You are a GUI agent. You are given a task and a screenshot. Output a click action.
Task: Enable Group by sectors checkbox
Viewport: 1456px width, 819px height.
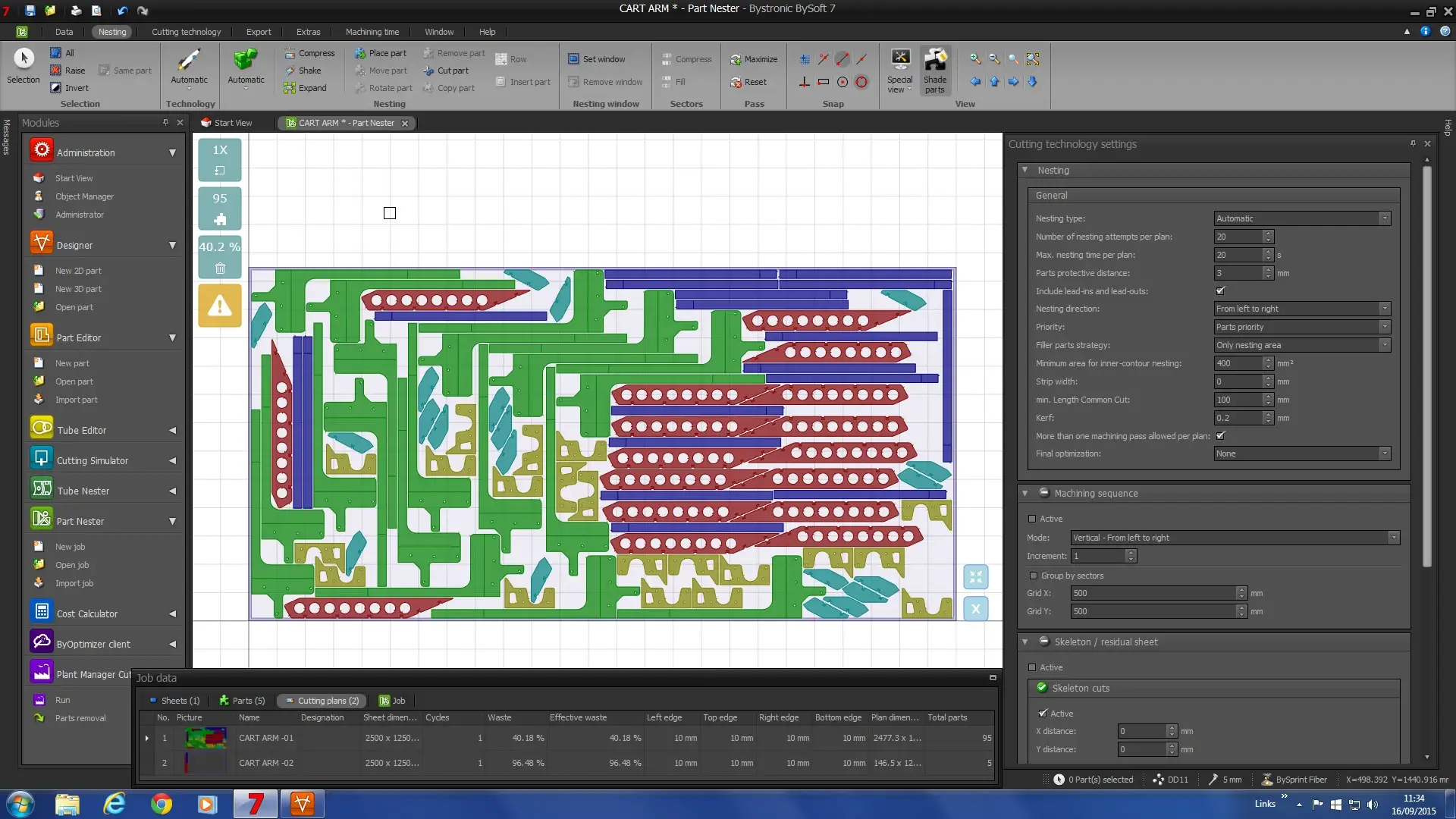[x=1033, y=576]
